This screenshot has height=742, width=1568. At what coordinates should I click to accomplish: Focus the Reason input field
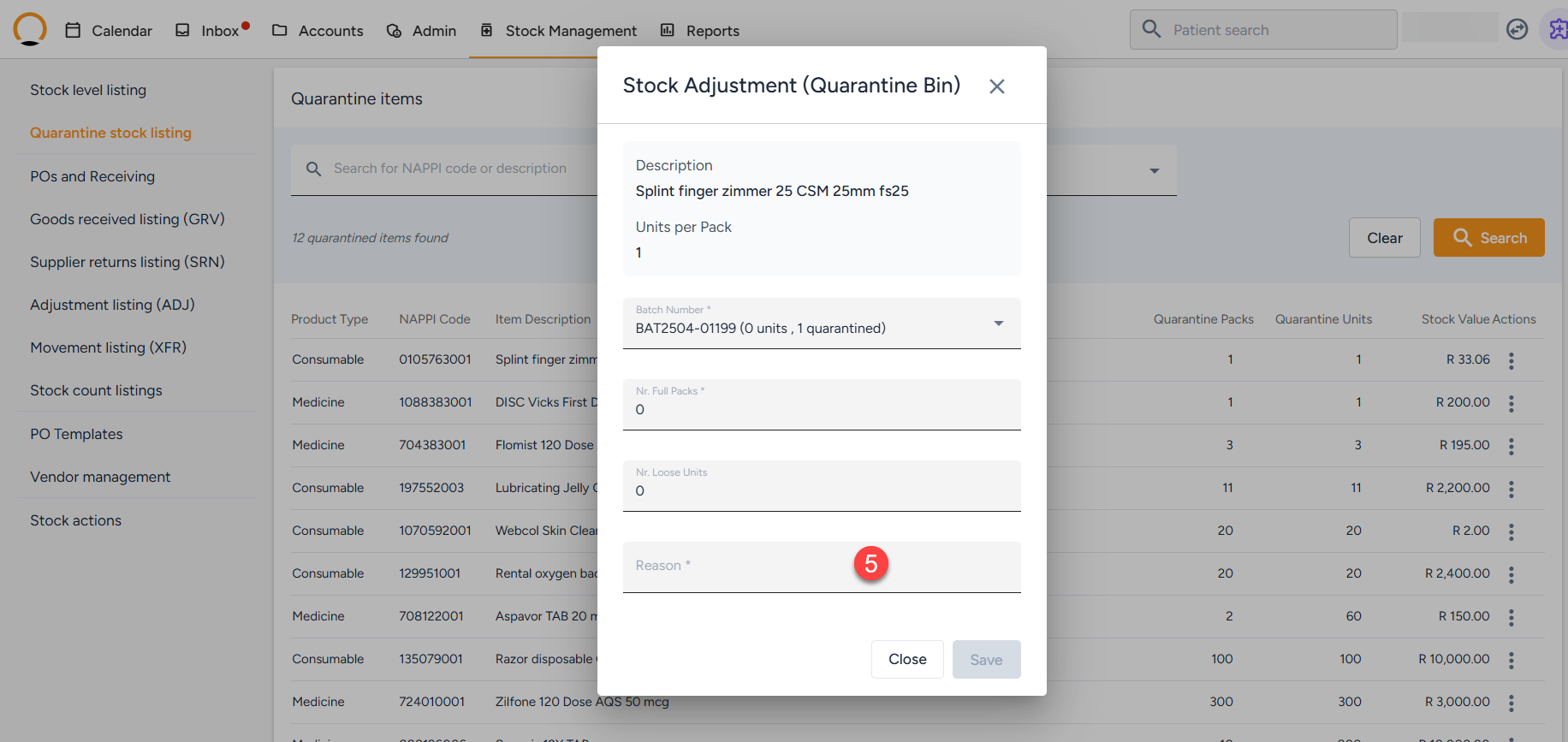pos(770,567)
